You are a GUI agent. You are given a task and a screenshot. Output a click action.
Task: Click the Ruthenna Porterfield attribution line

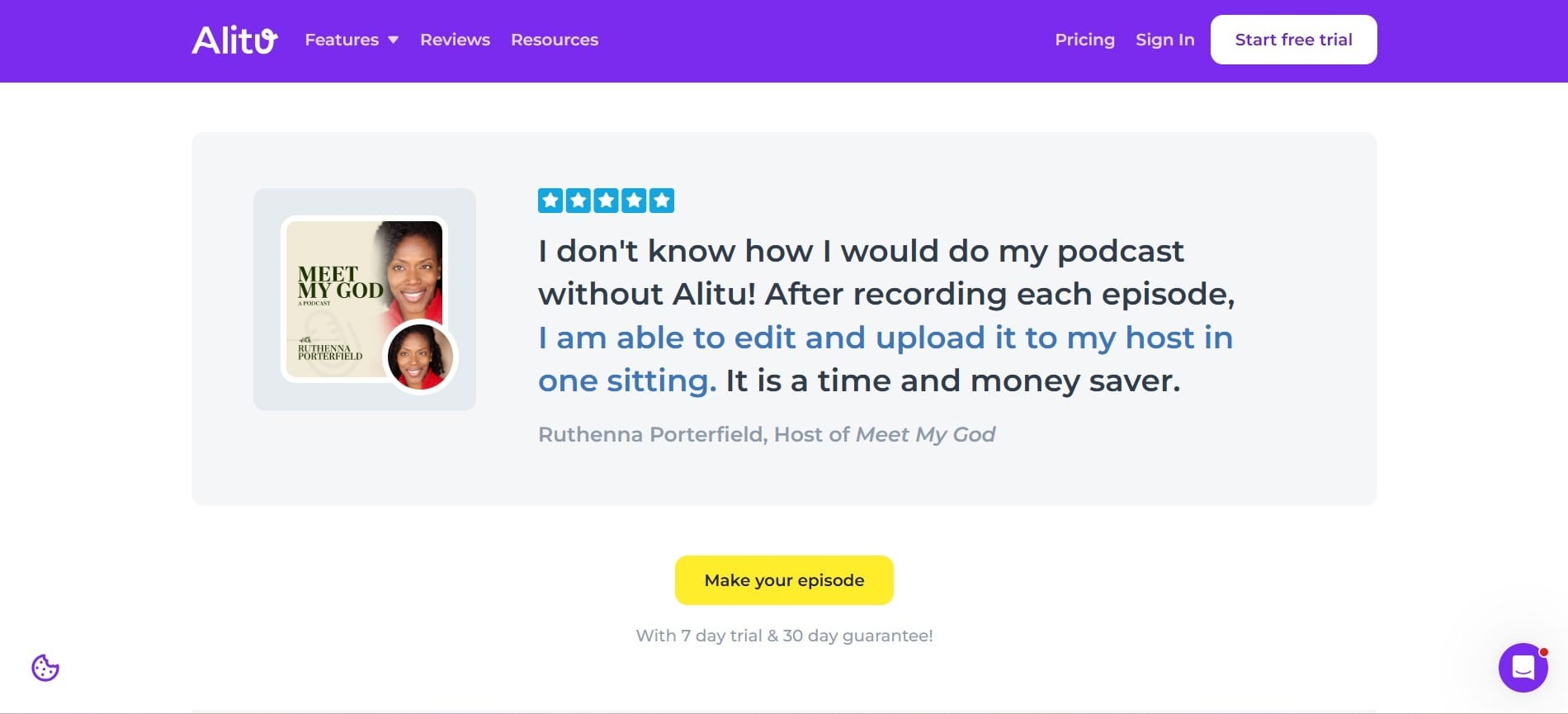pyautogui.click(x=767, y=434)
